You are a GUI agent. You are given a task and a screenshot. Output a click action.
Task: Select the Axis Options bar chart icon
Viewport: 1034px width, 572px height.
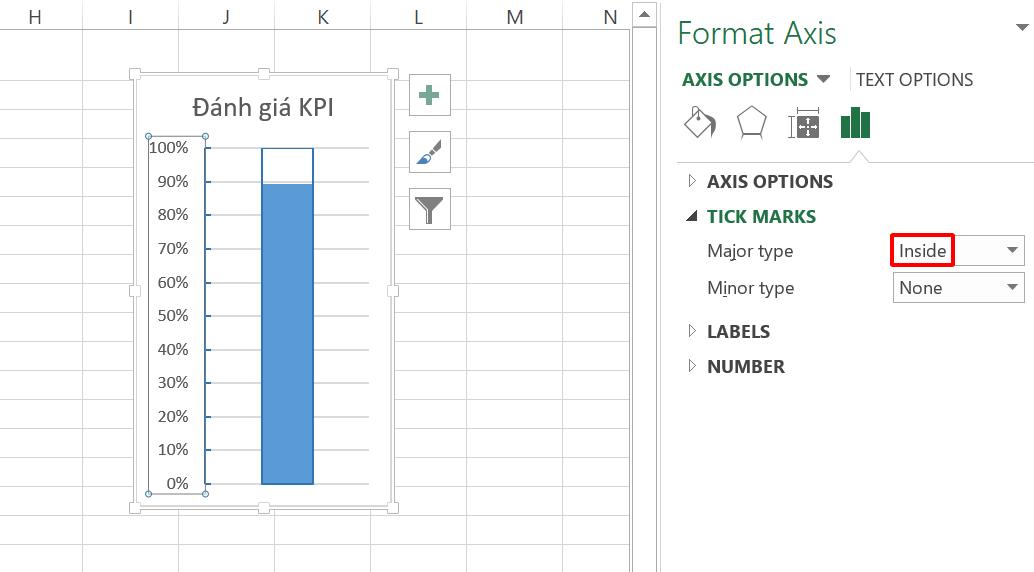tap(855, 123)
